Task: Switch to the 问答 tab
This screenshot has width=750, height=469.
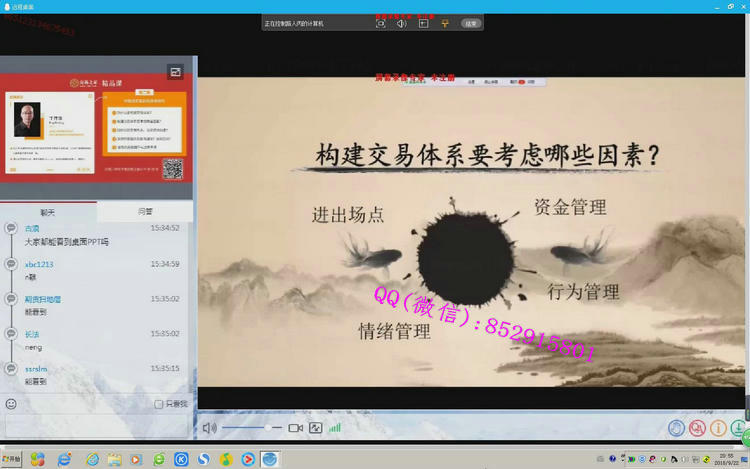Action: click(146, 212)
